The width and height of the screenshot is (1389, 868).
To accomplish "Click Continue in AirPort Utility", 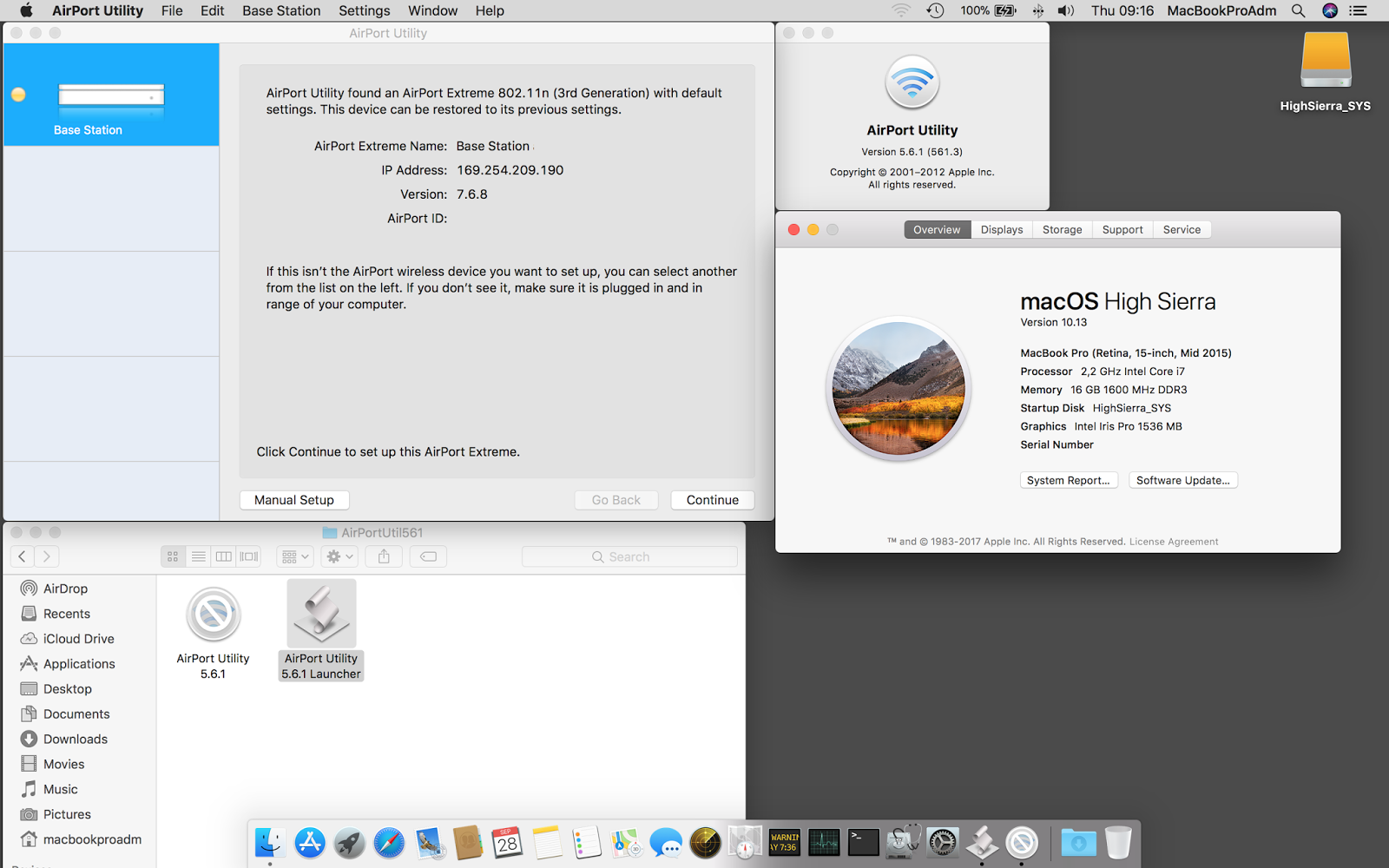I will tap(713, 500).
